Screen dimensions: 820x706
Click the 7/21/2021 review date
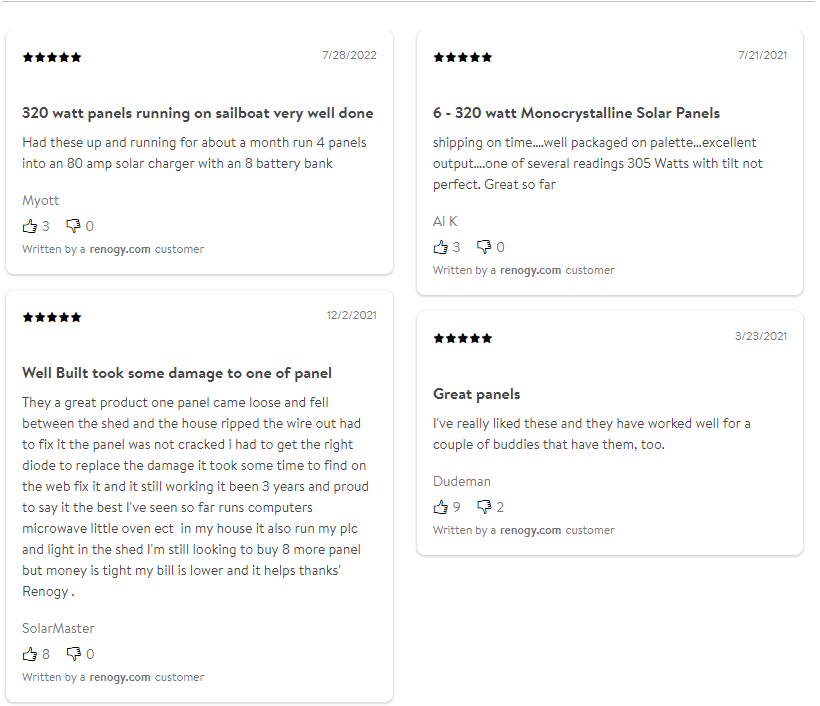tap(762, 55)
